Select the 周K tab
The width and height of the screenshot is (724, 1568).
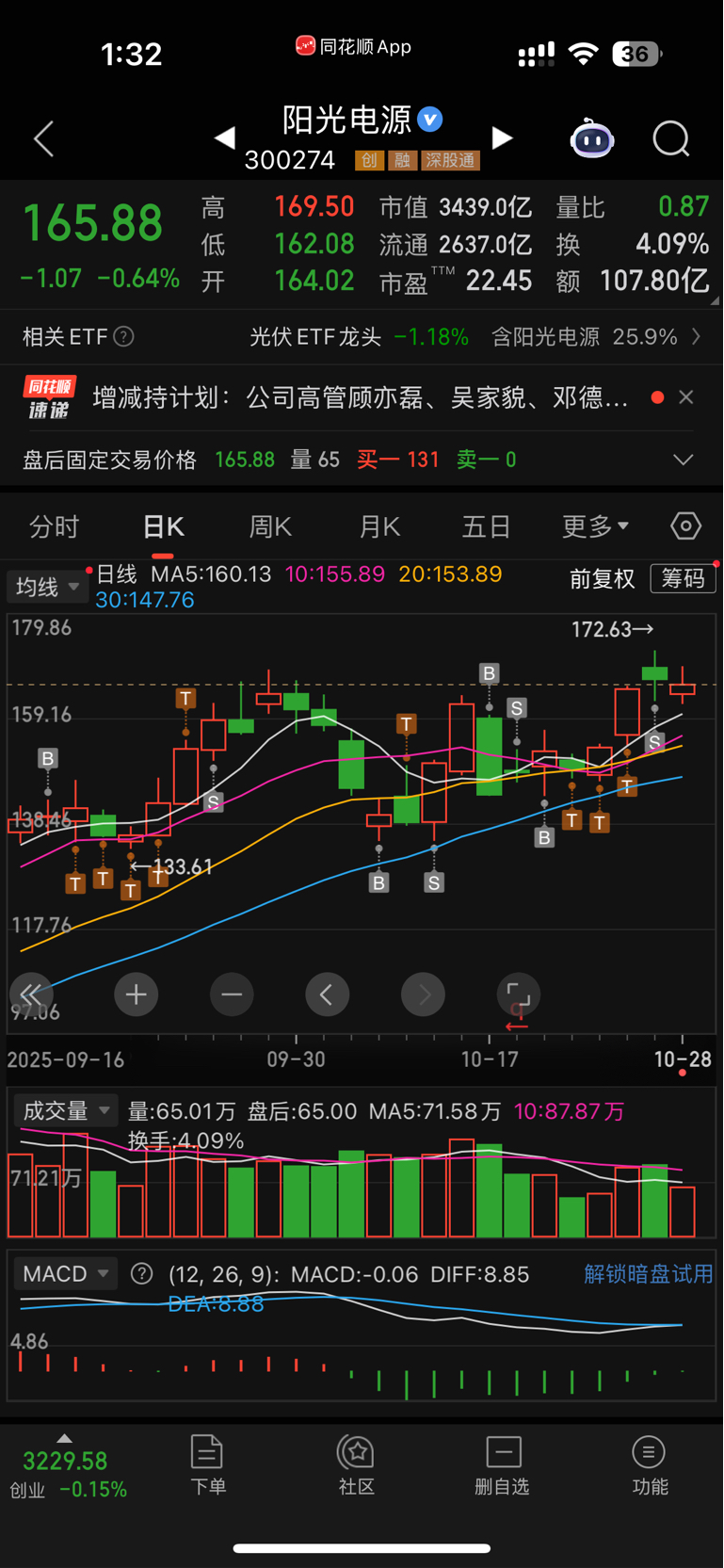click(x=270, y=526)
